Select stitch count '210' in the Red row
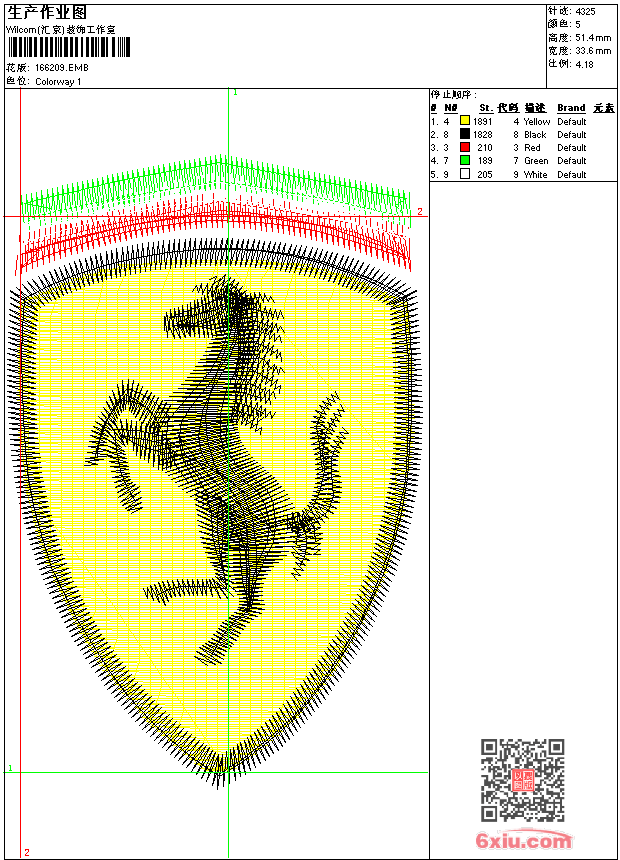This screenshot has width=620, height=860. (x=485, y=148)
